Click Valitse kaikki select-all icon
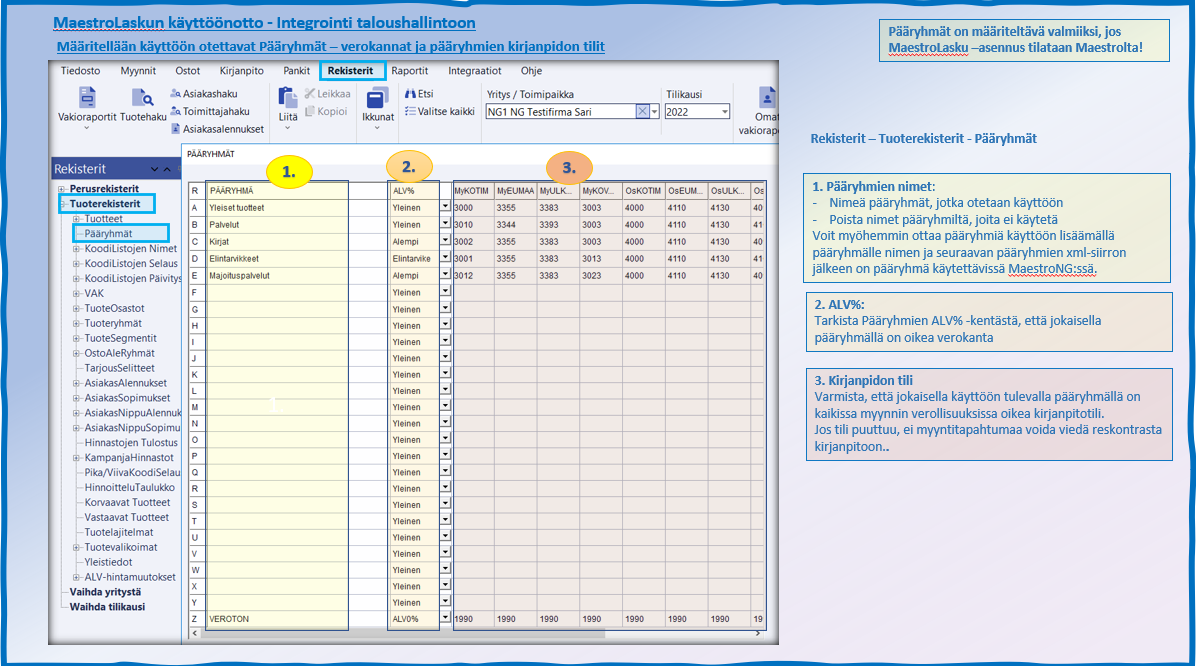 pos(410,111)
